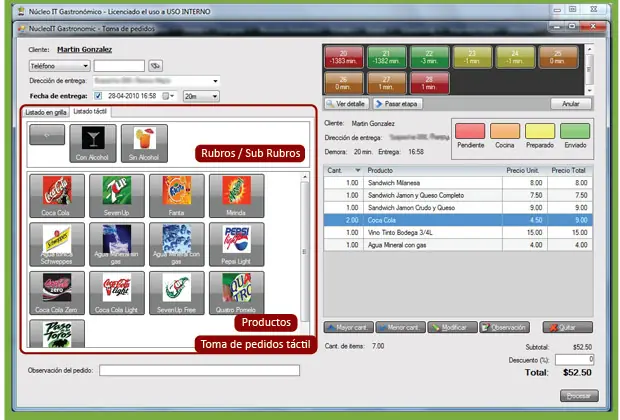Add Pepsi Light product

click(236, 244)
